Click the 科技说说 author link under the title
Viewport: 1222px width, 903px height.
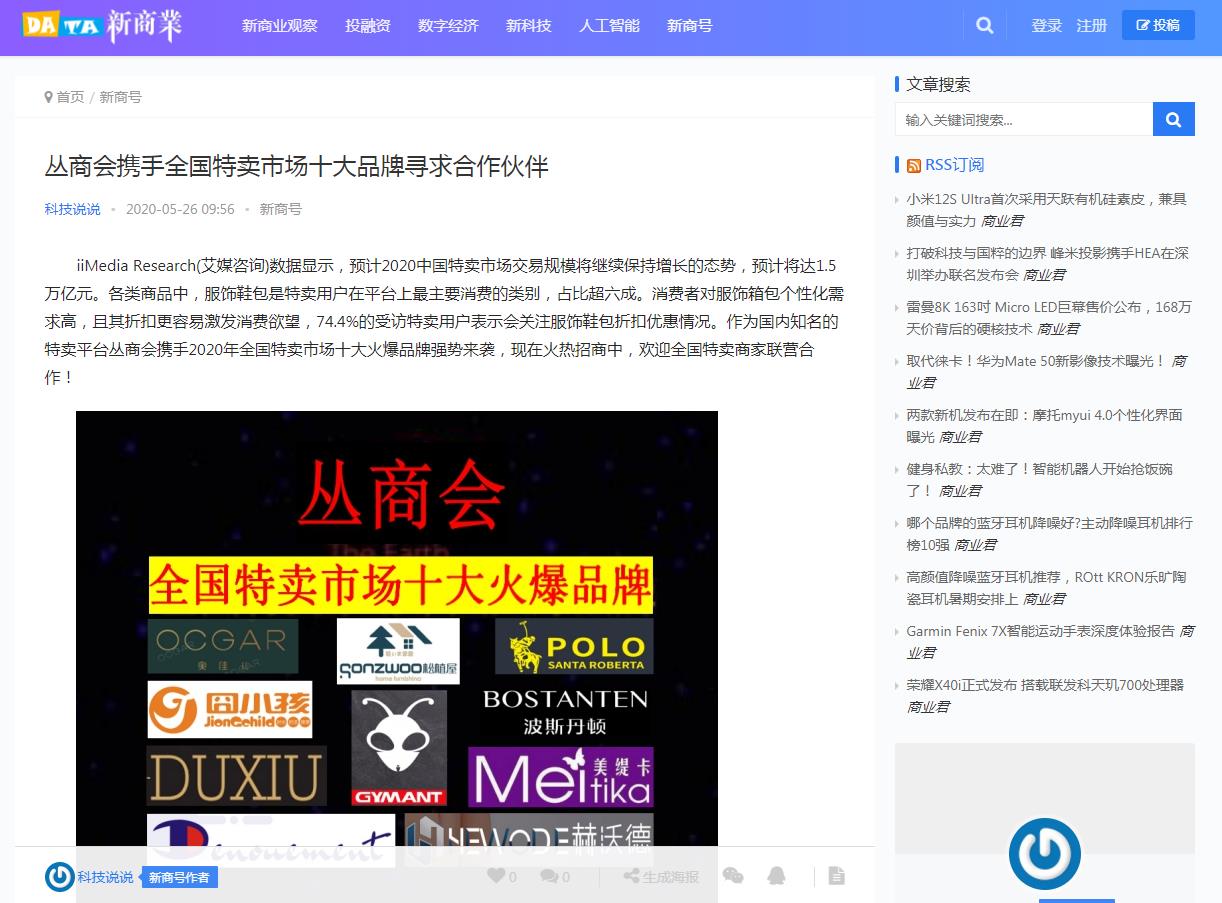[72, 209]
